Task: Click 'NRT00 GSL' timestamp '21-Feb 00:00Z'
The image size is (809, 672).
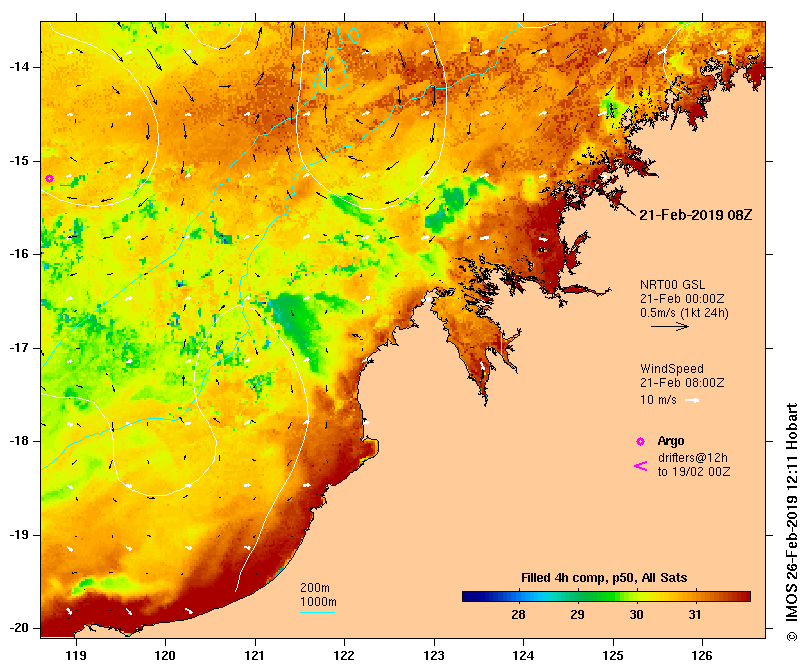Action: click(x=682, y=299)
